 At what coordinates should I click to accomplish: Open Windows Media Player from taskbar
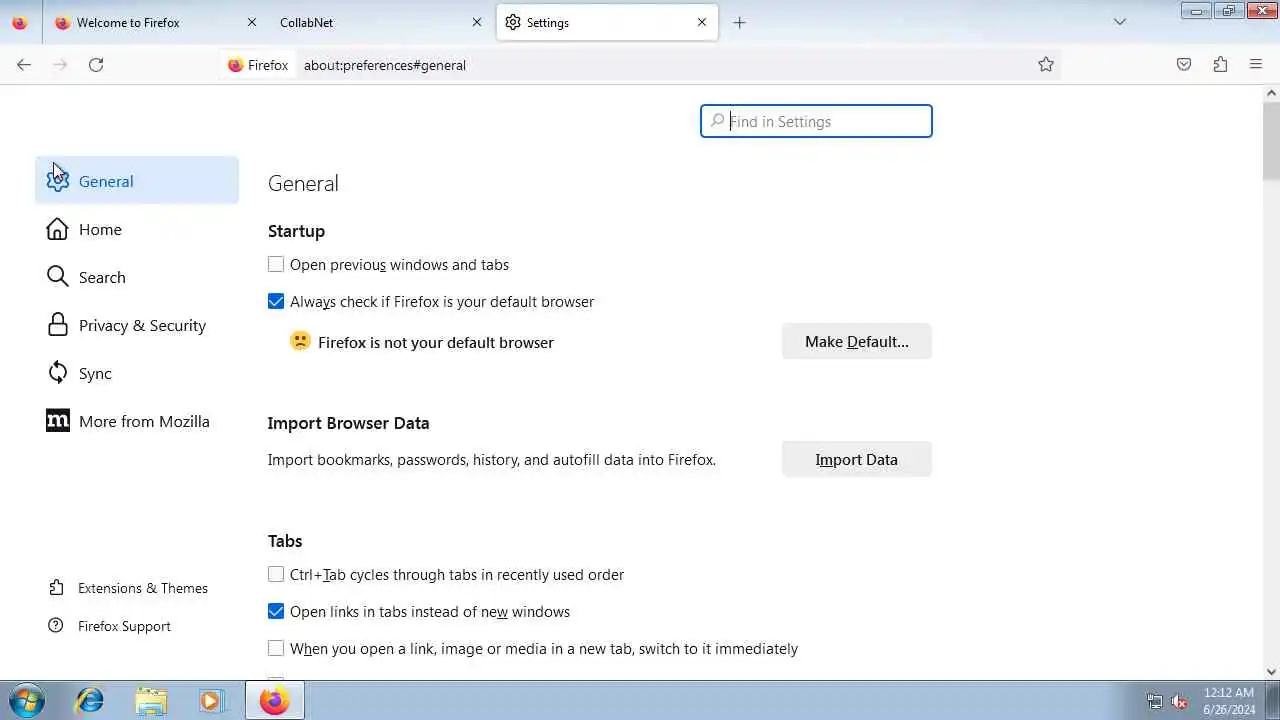pos(212,701)
